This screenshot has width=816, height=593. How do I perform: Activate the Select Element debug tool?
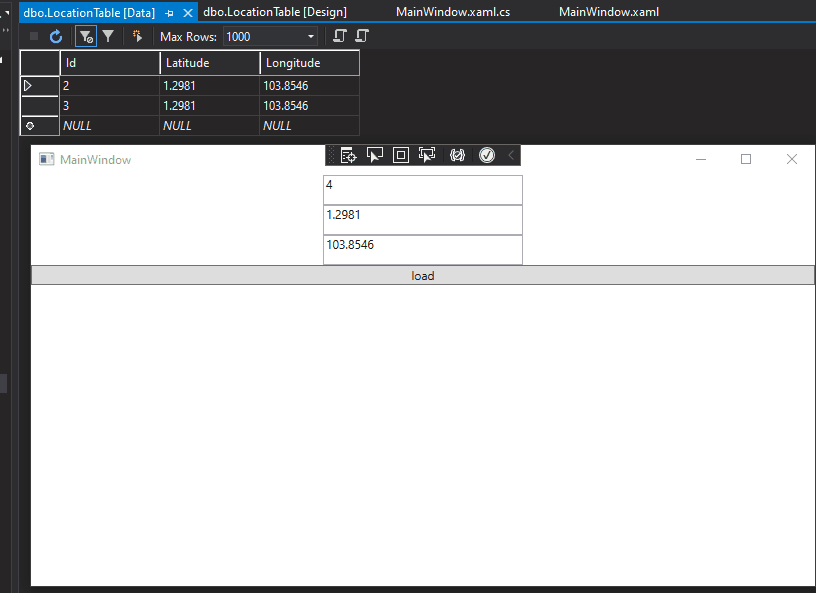375,155
